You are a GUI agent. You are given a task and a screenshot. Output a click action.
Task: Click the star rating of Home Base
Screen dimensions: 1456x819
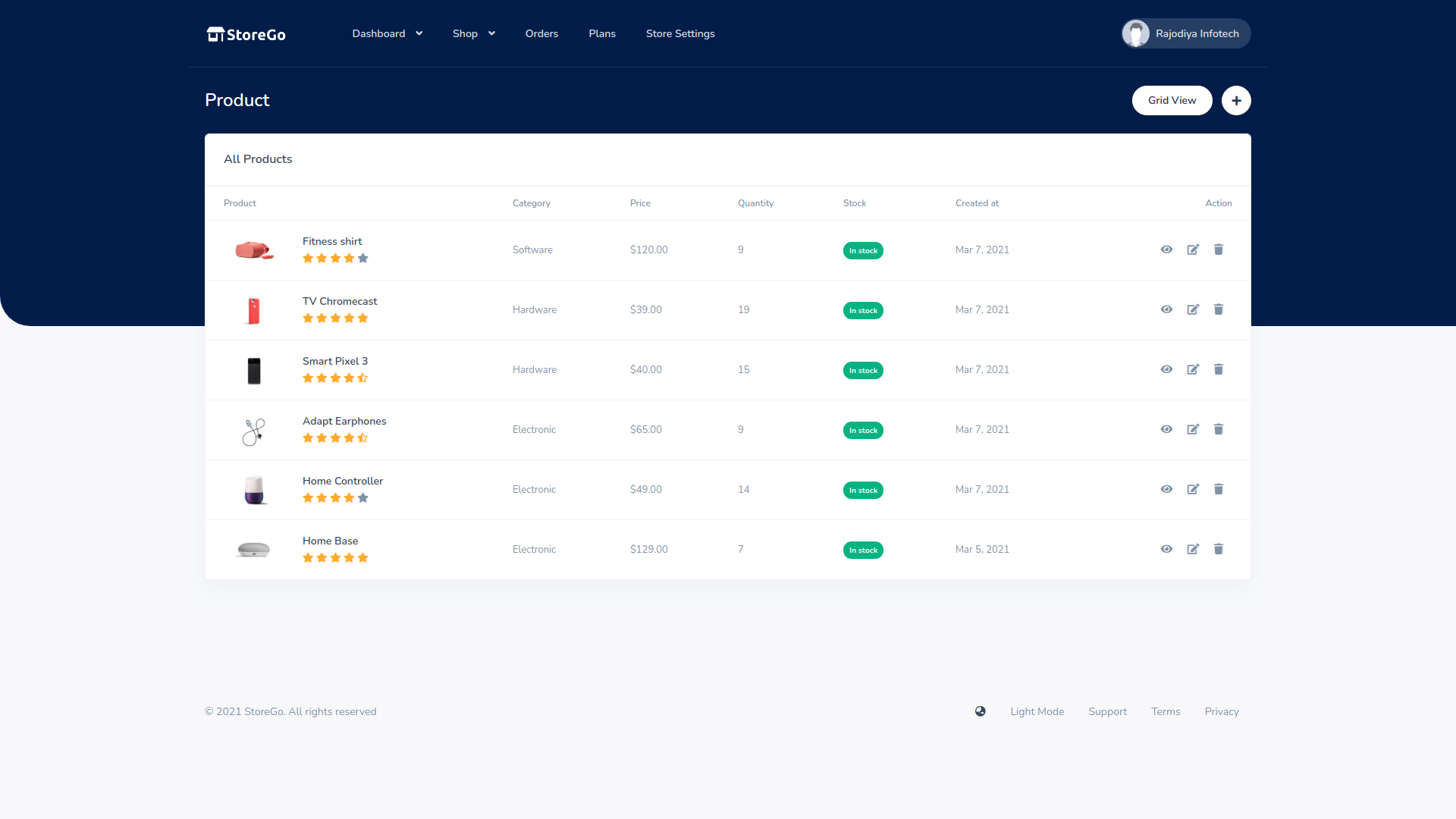(x=335, y=557)
